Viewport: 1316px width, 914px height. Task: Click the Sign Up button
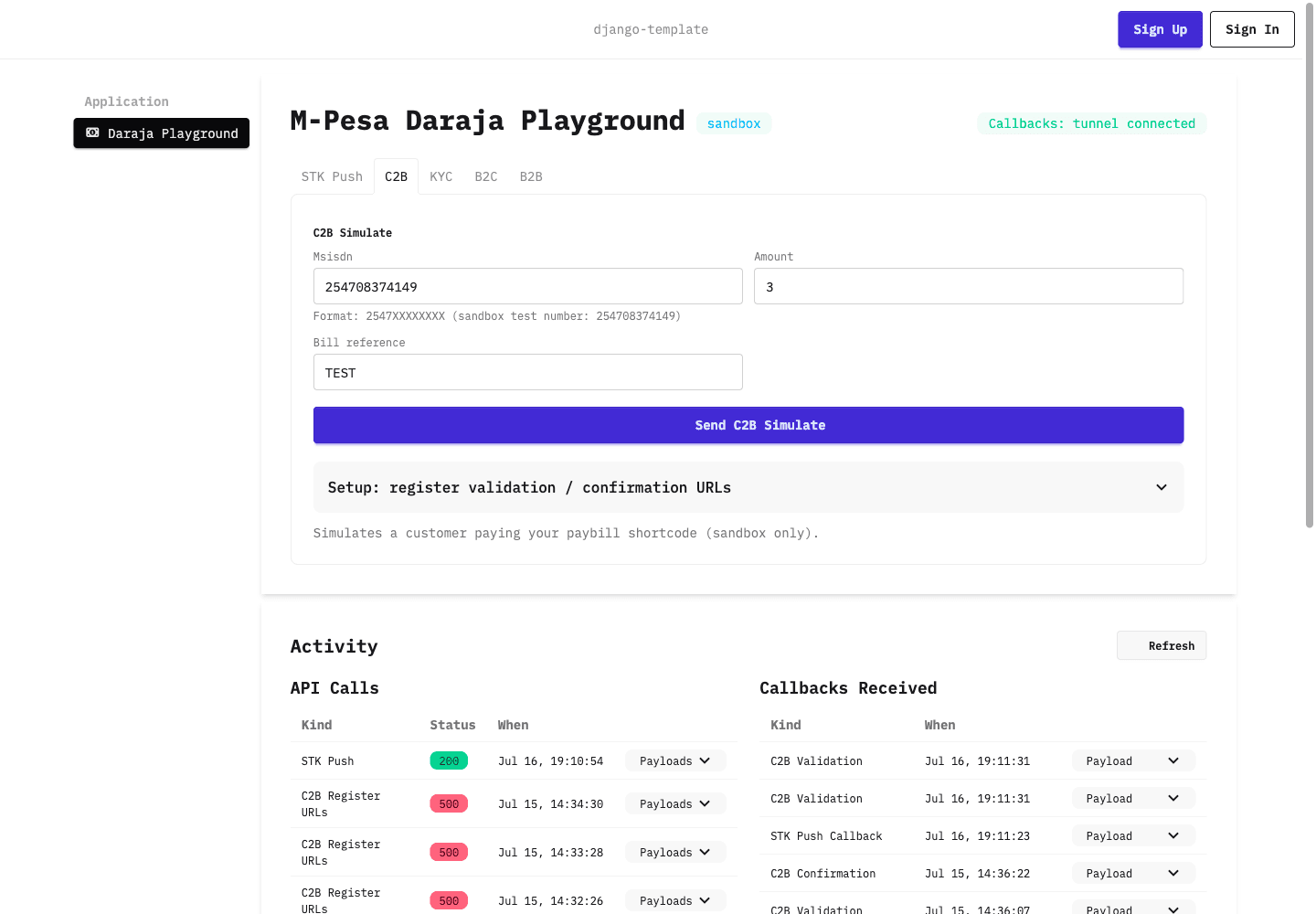tap(1160, 29)
